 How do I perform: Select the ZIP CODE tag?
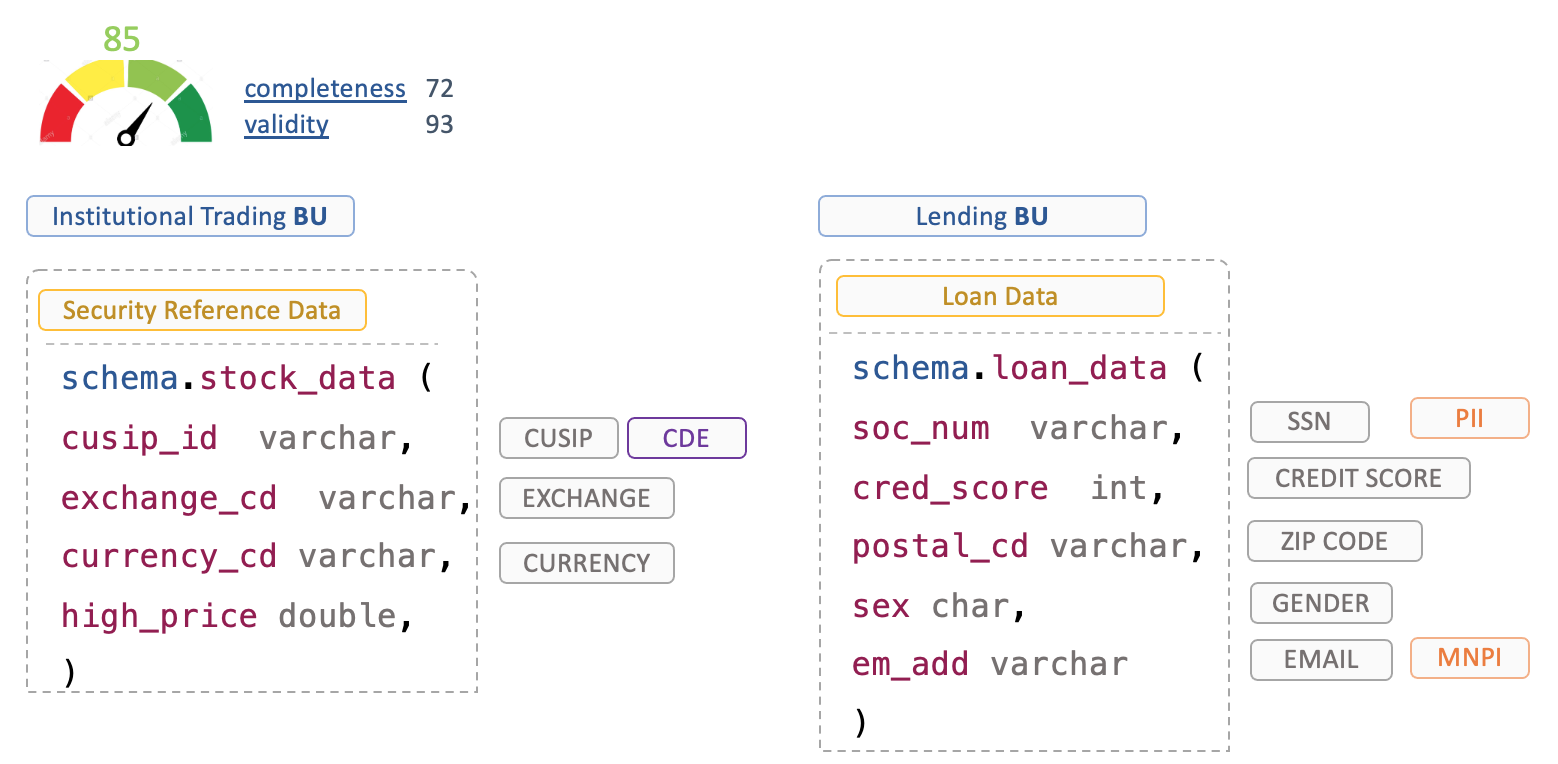click(1334, 541)
